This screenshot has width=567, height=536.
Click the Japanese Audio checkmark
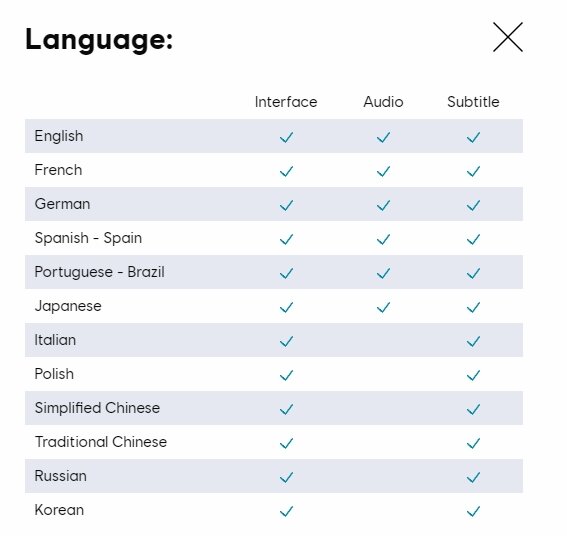[383, 307]
